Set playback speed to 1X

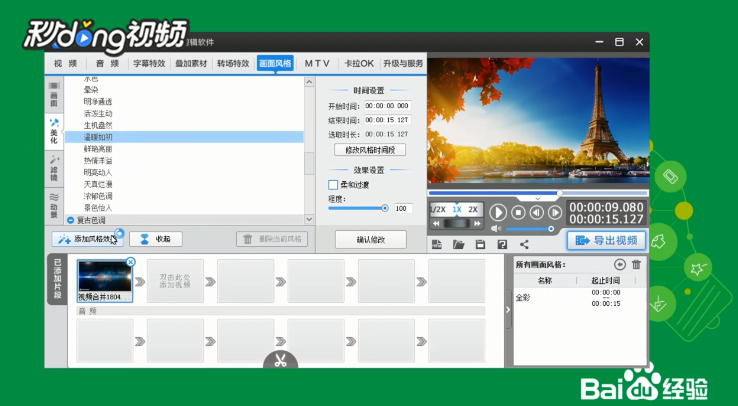(457, 209)
